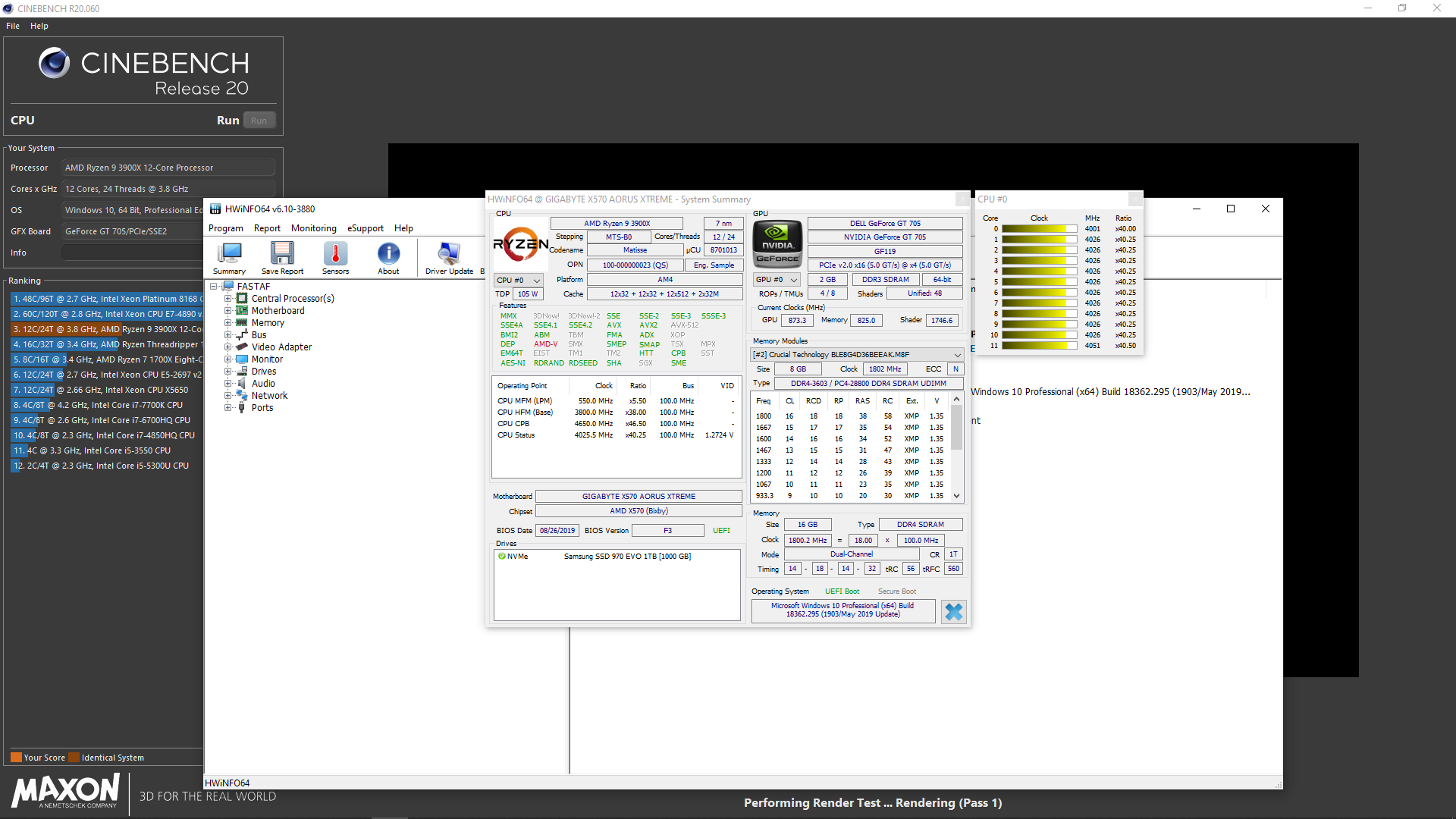Select the Motherboard icon in tree
The width and height of the screenshot is (1456, 819).
242,311
